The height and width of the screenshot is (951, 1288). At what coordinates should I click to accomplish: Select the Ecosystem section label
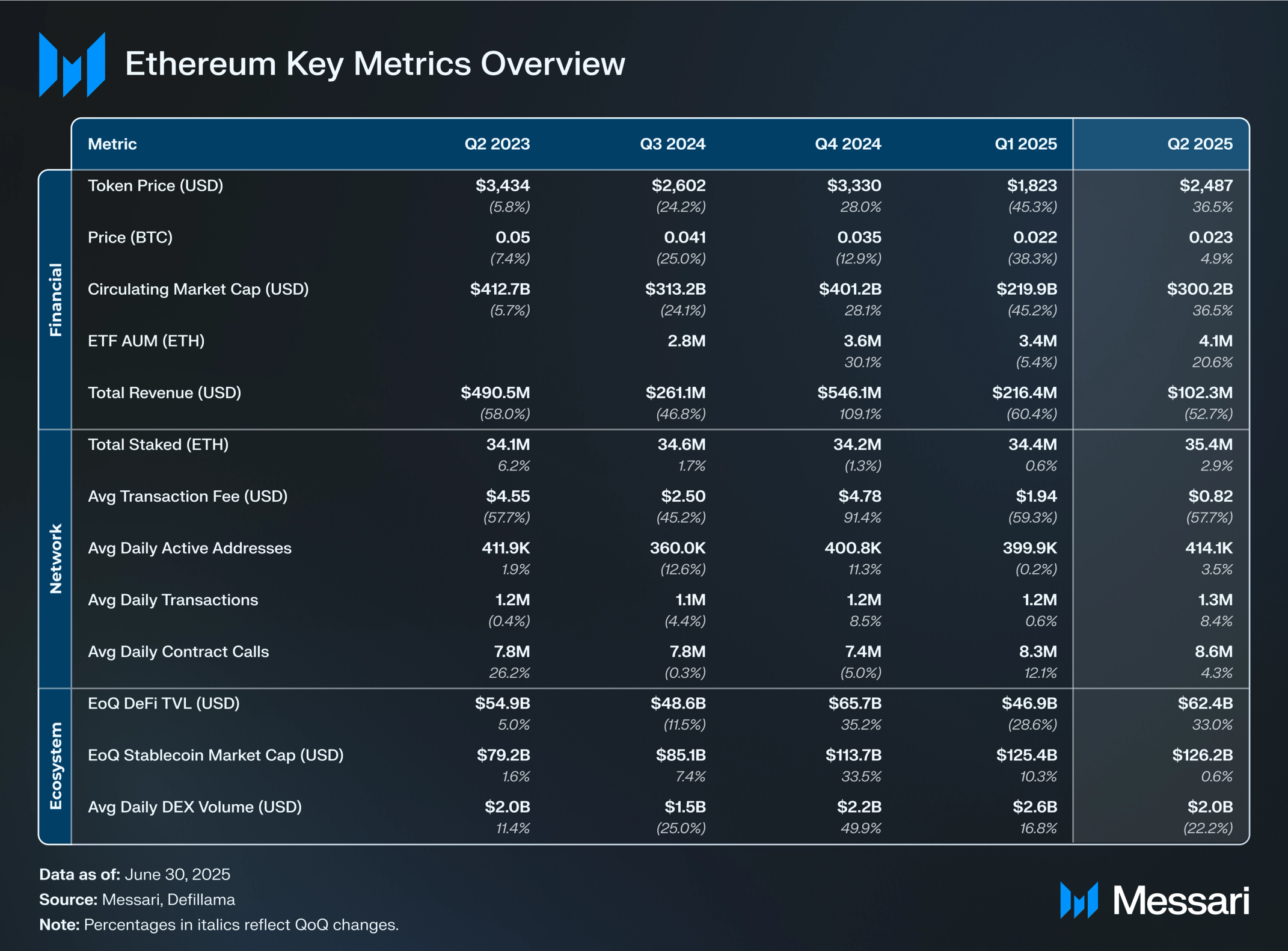[55, 766]
